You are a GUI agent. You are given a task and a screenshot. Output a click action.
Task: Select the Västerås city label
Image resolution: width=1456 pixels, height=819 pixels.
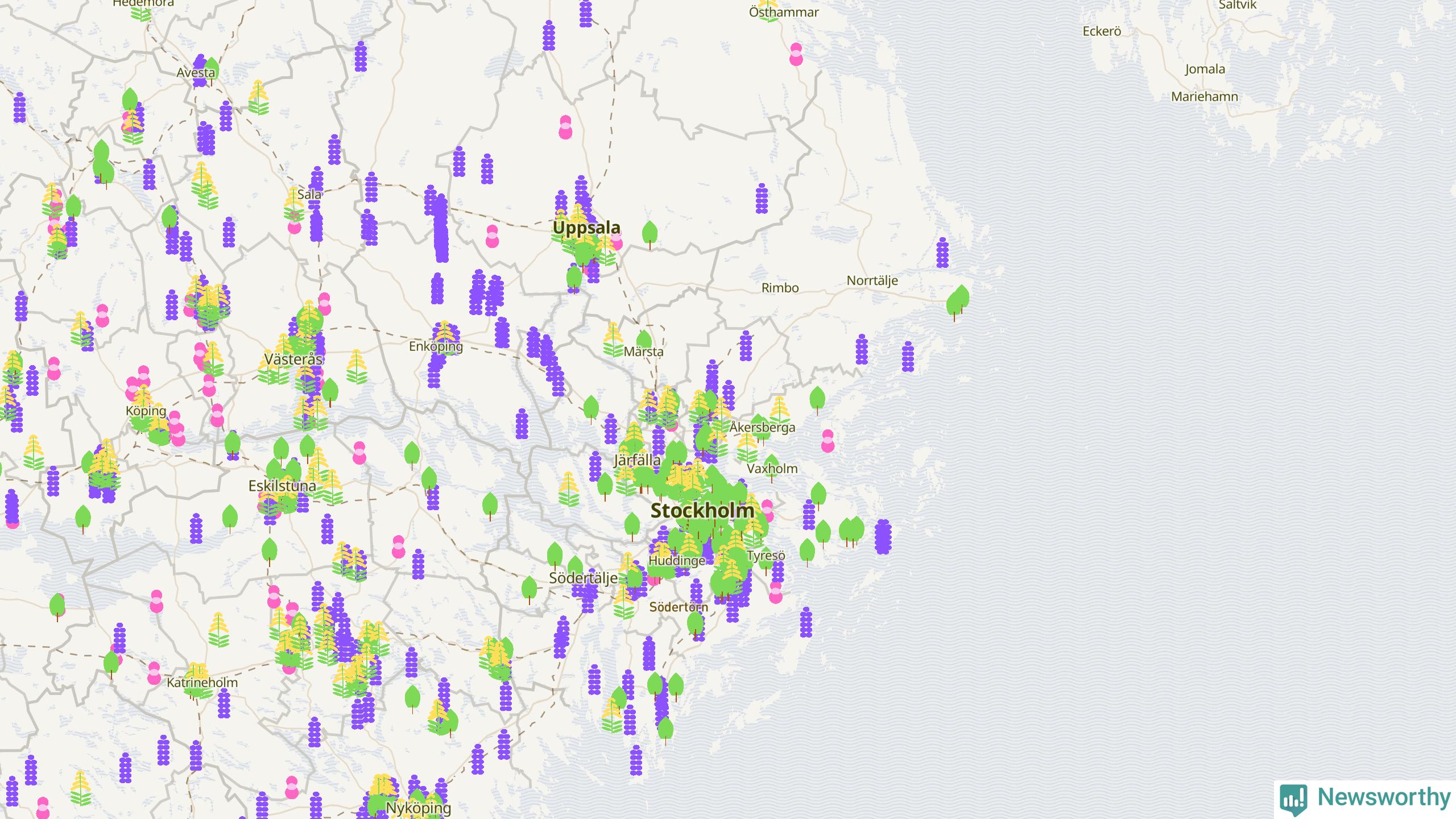click(x=293, y=359)
